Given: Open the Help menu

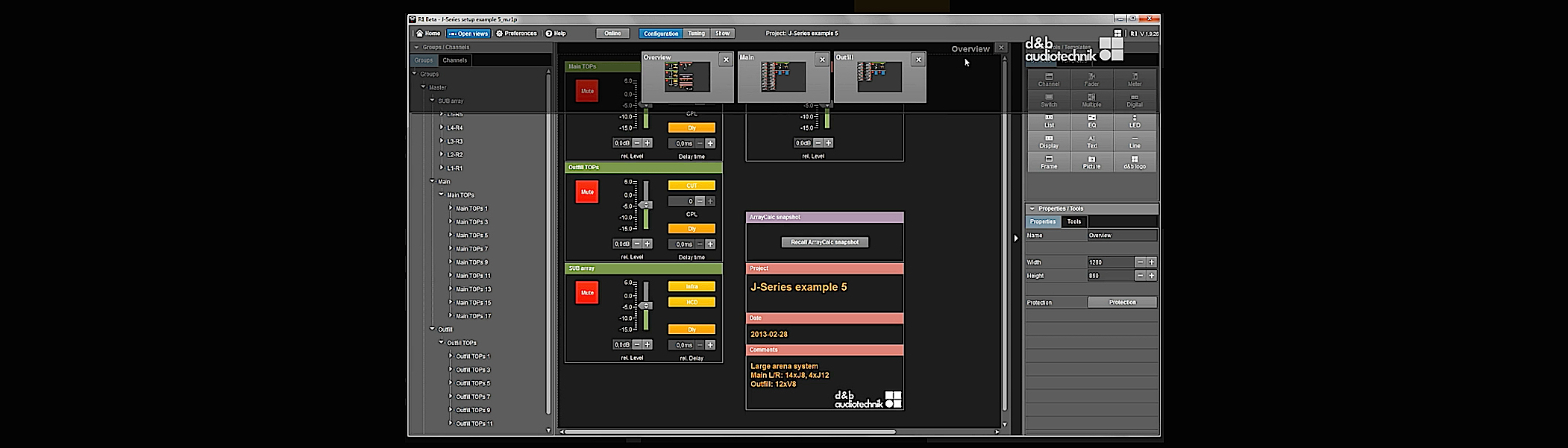Looking at the screenshot, I should click(x=556, y=34).
